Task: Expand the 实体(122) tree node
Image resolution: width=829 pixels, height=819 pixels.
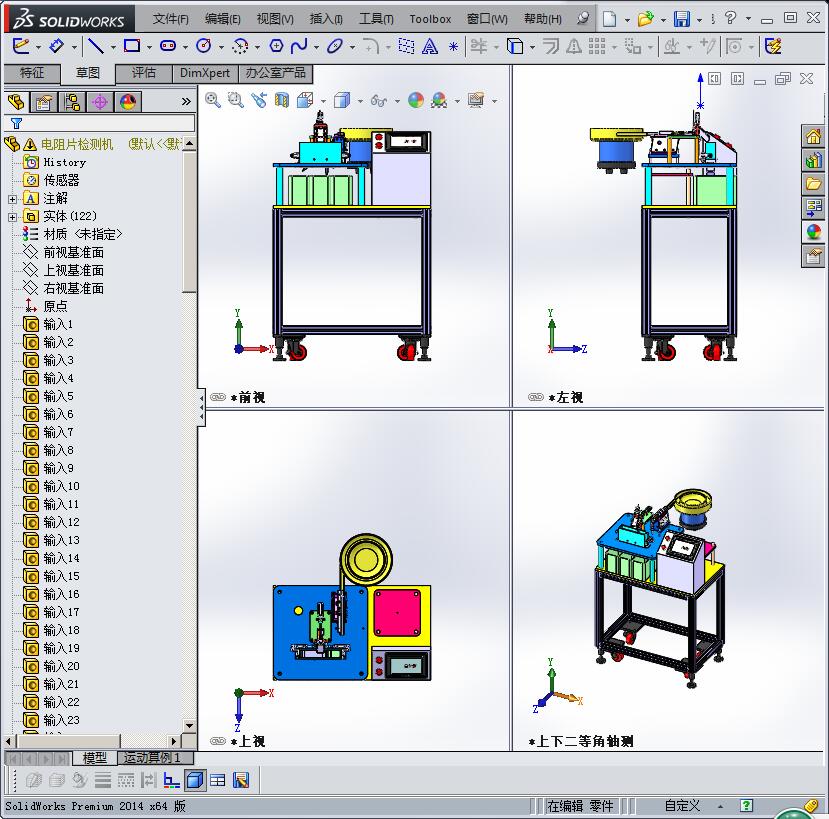Action: [x=13, y=217]
